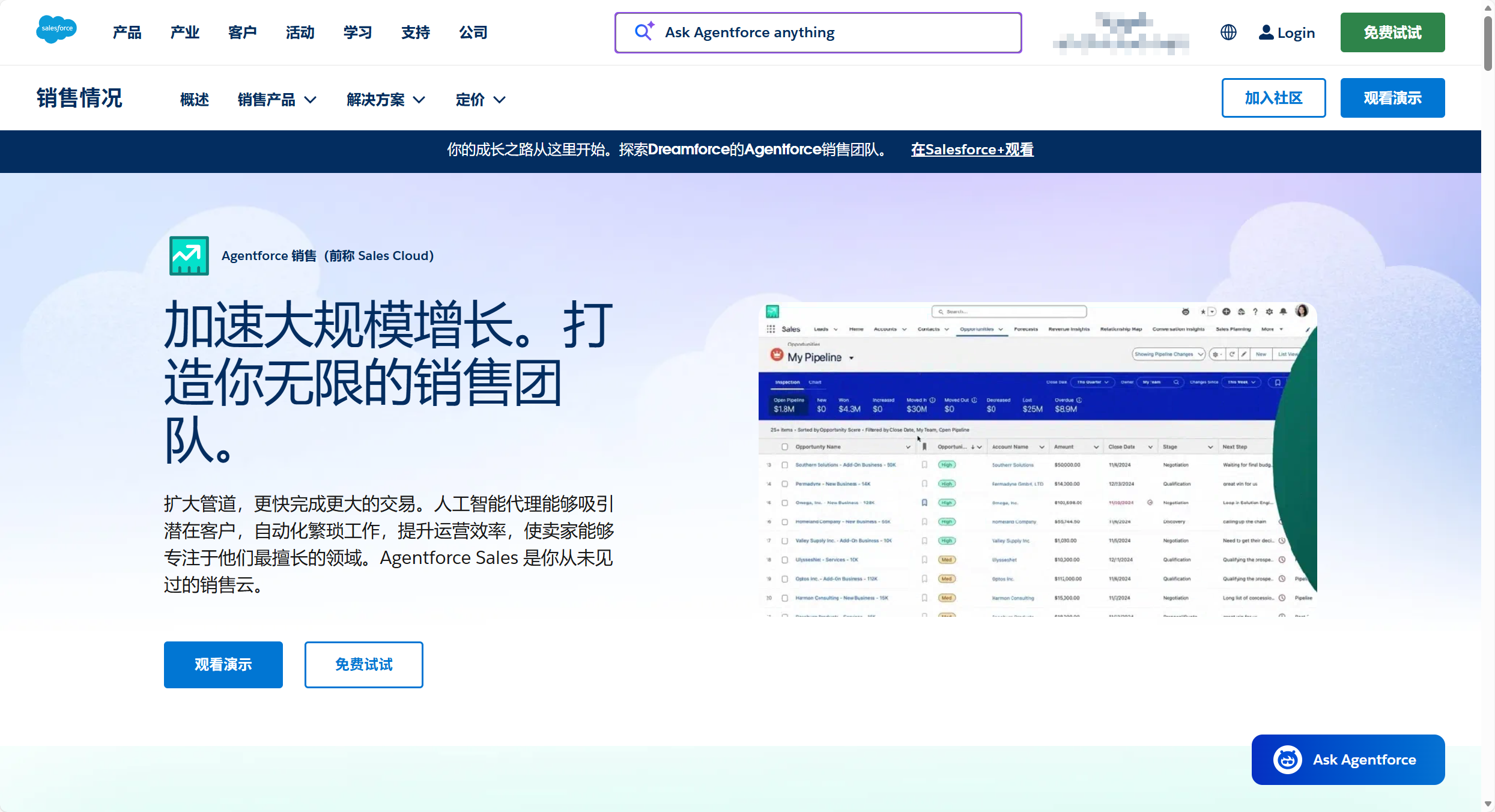Image resolution: width=1495 pixels, height=812 pixels.
Task: Click the green 免费试试 button in header
Action: tap(1392, 32)
